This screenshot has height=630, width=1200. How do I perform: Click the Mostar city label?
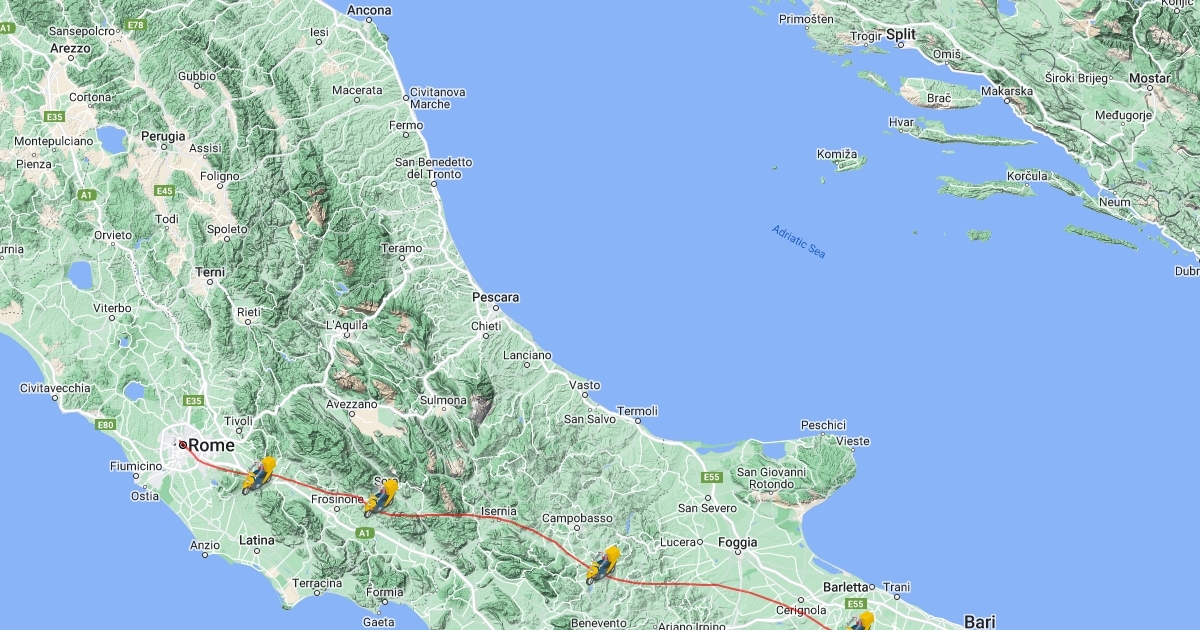click(x=1149, y=78)
